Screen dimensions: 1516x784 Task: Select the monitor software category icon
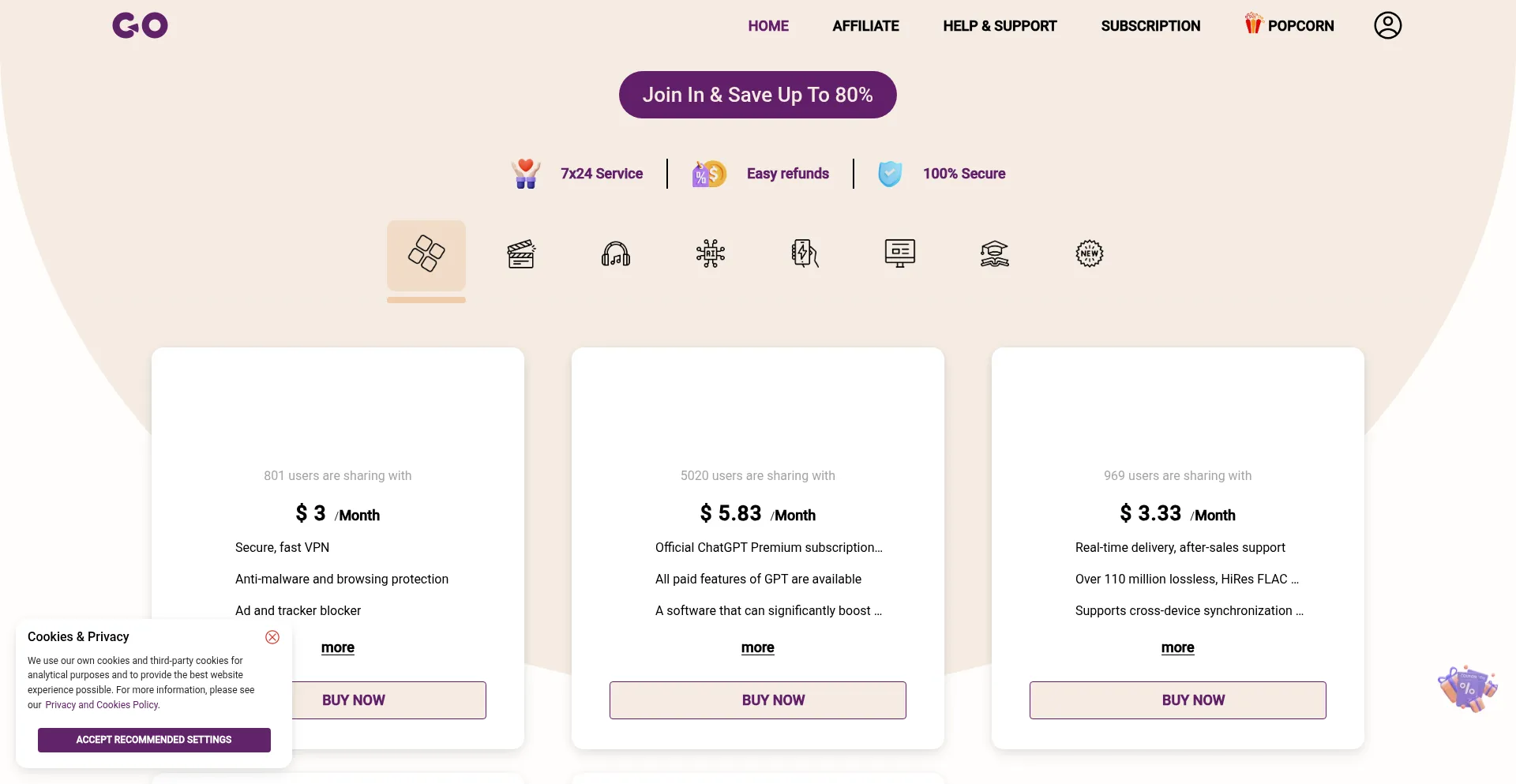tap(900, 254)
